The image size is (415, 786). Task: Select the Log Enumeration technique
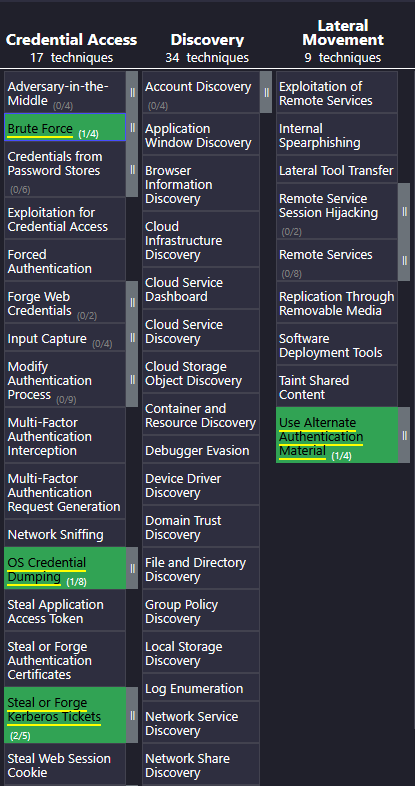pyautogui.click(x=201, y=688)
